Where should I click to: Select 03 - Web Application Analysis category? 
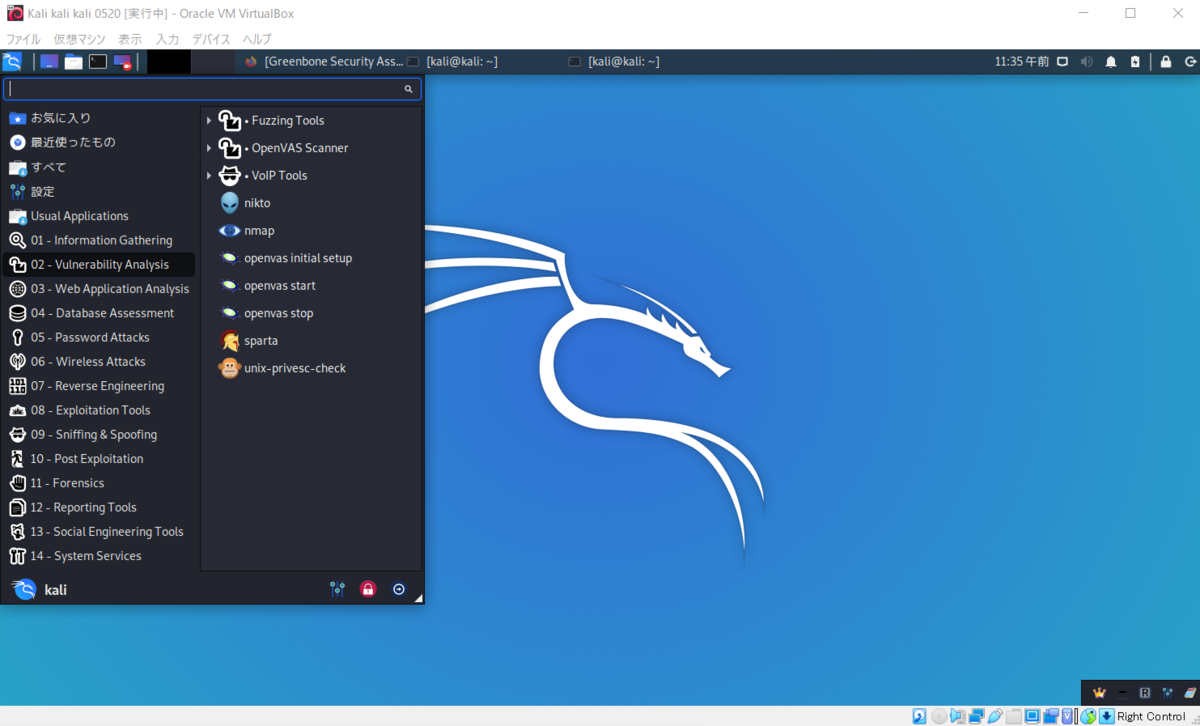[100, 288]
